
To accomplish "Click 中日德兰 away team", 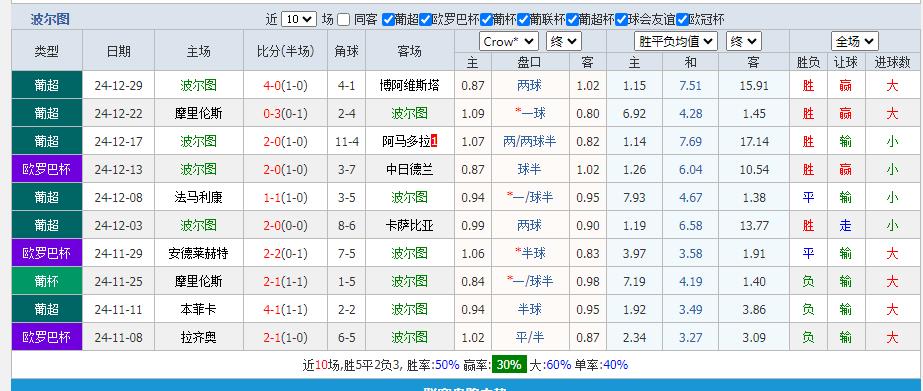I will click(x=410, y=170).
